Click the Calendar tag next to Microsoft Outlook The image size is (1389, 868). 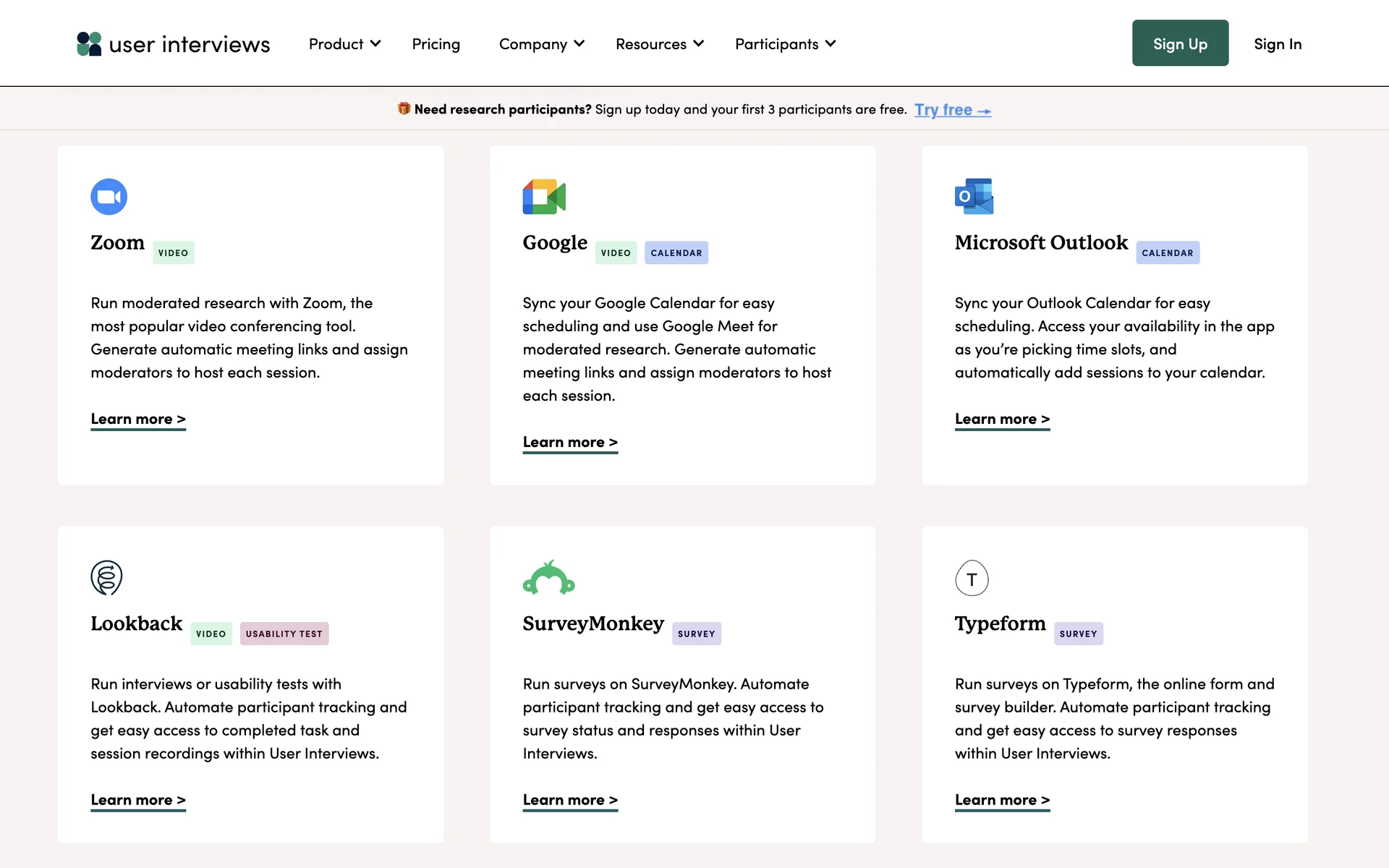pyautogui.click(x=1167, y=253)
